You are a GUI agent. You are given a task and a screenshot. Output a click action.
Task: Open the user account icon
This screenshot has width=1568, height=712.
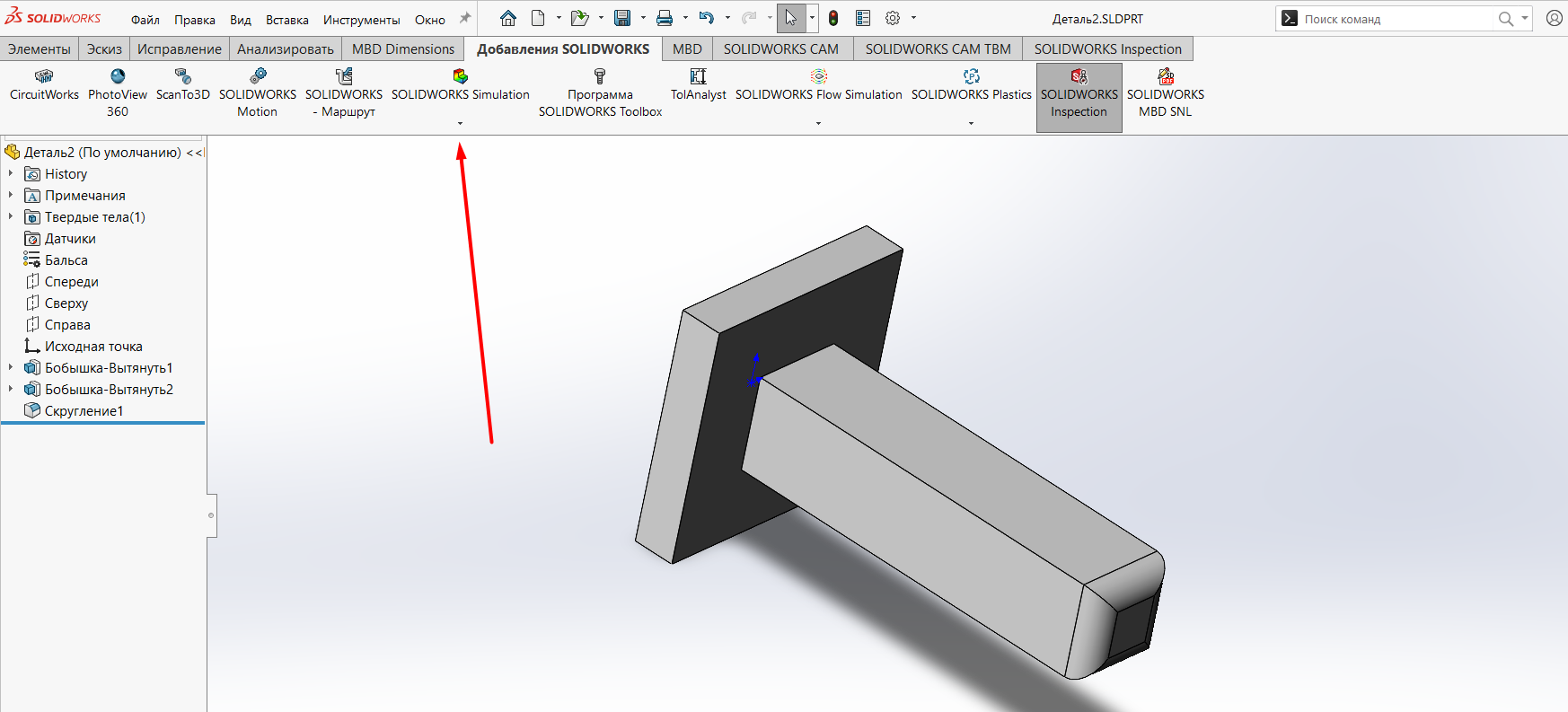click(1555, 18)
